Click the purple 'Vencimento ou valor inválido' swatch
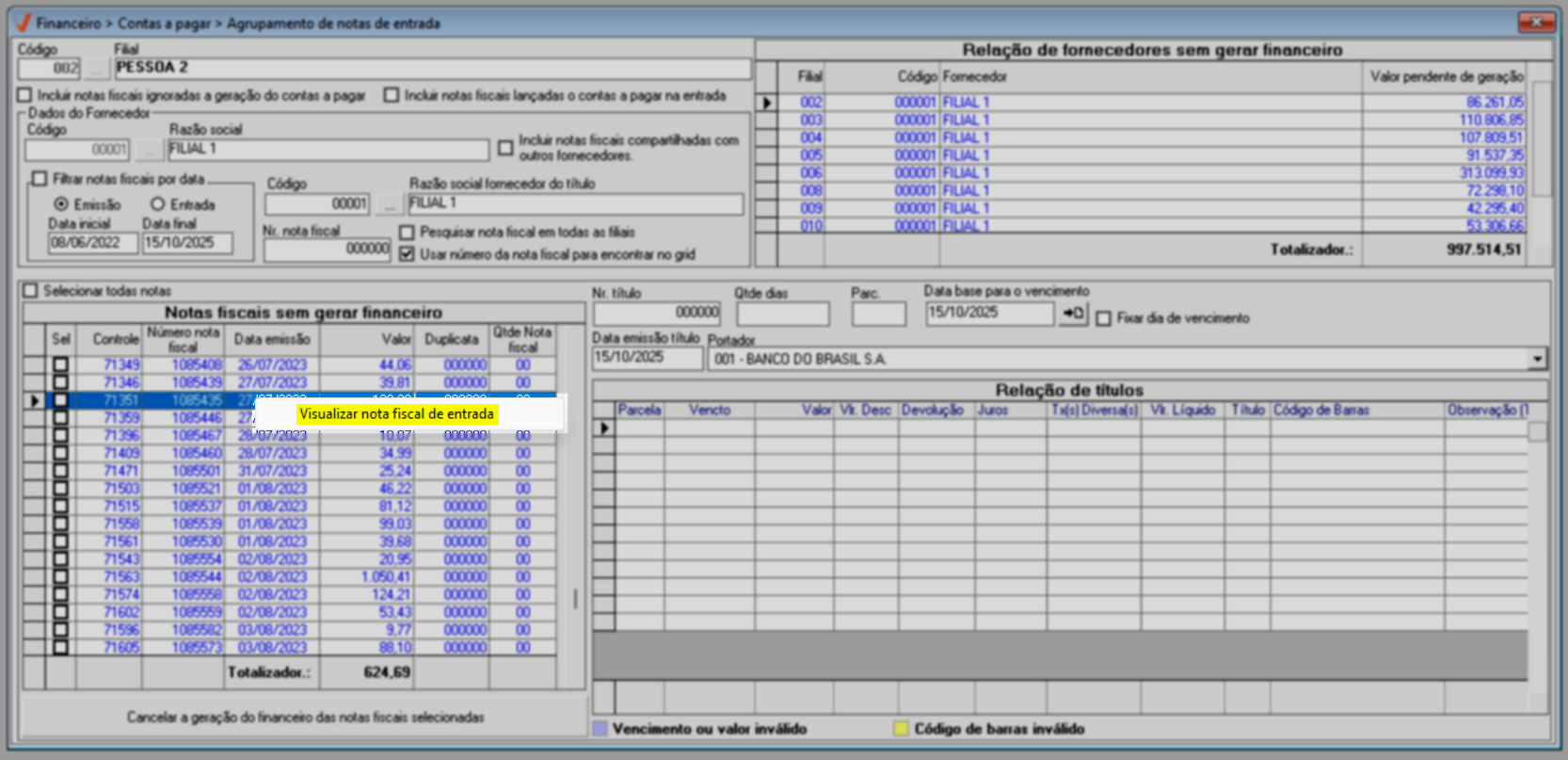The height and width of the screenshot is (760, 1568). click(x=600, y=729)
